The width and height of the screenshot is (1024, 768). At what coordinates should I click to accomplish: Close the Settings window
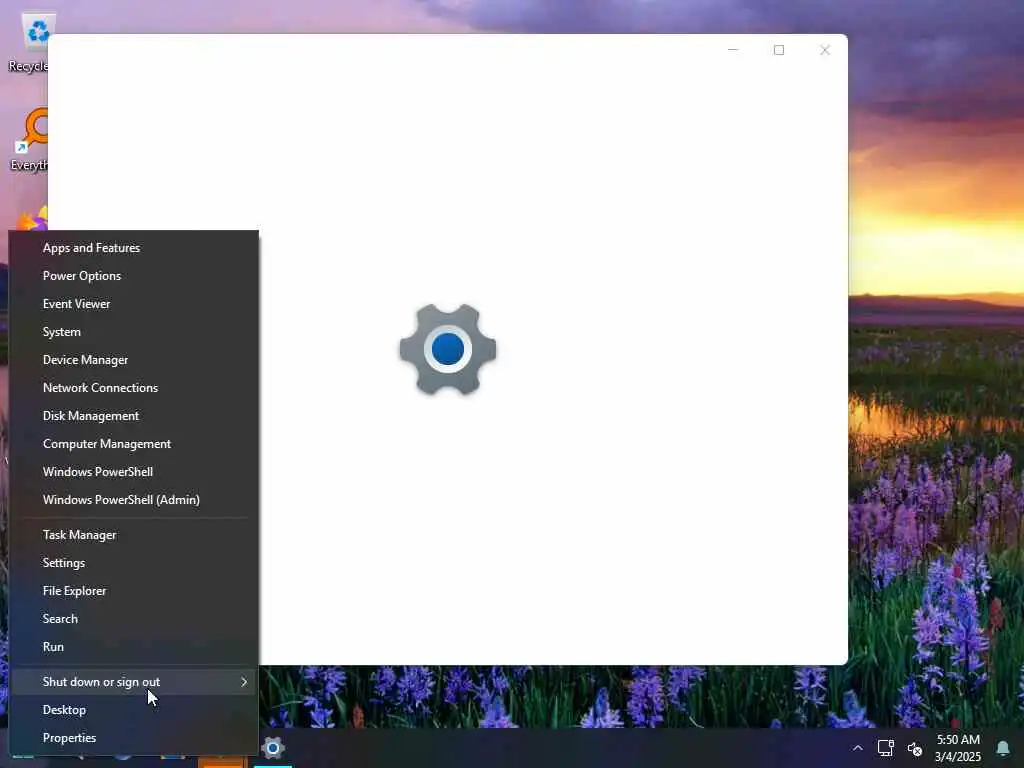click(825, 50)
